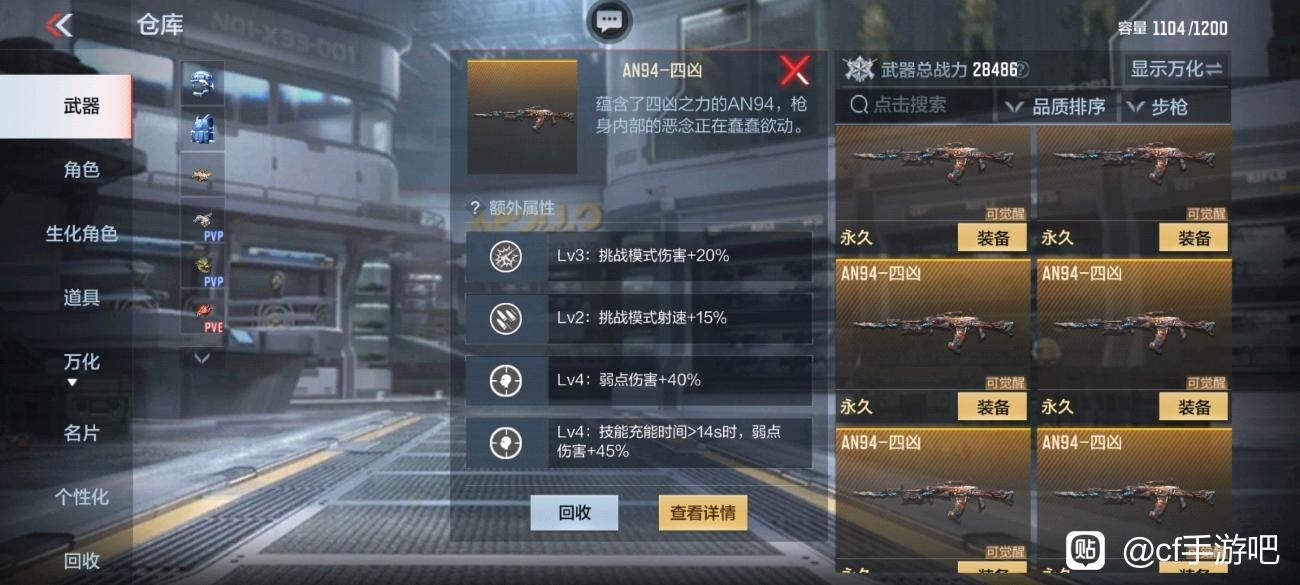1300x585 pixels.
Task: Select the helmet gear category icon
Action: pyautogui.click(x=202, y=85)
